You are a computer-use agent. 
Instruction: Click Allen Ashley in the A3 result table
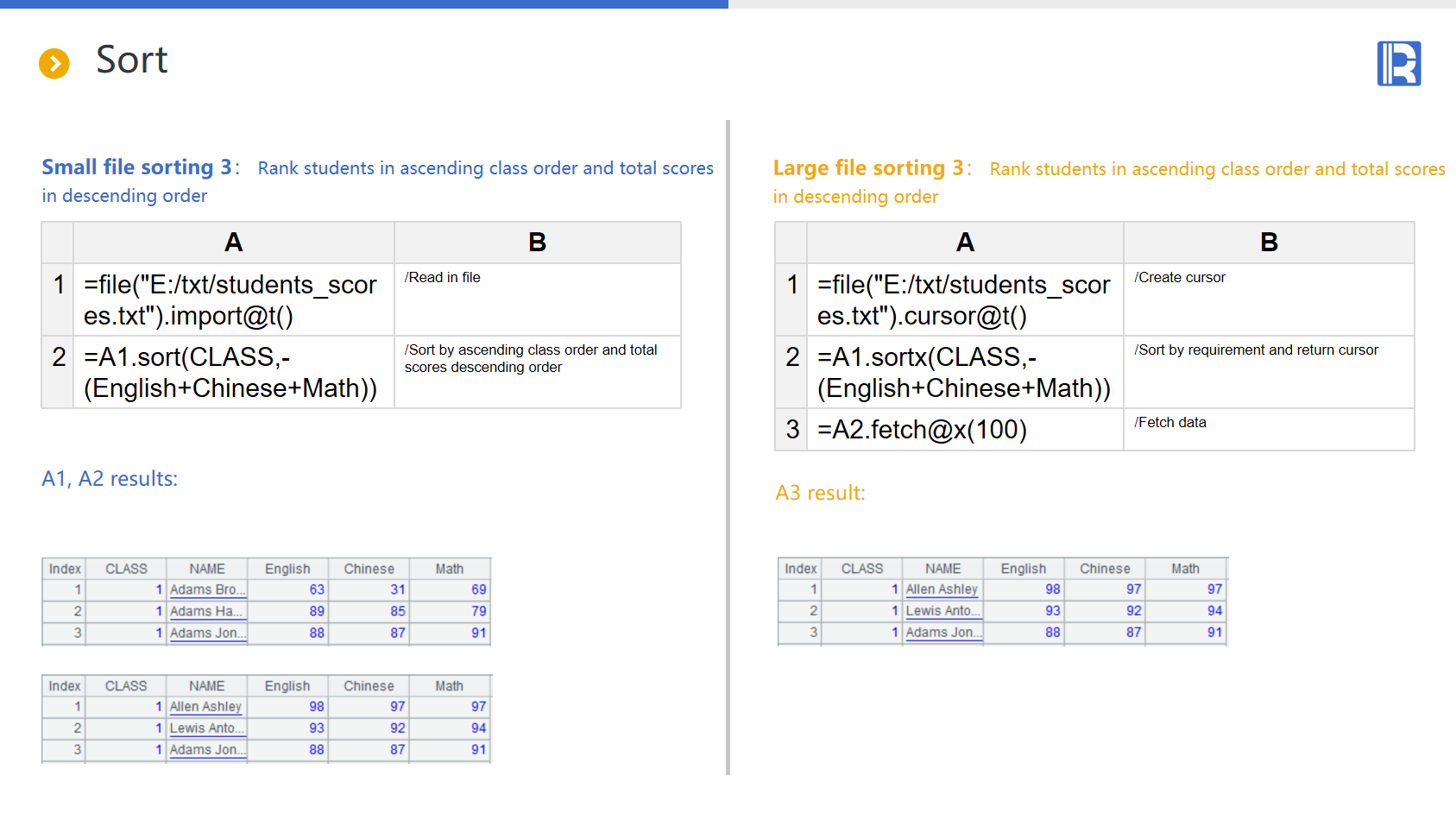[x=942, y=589]
